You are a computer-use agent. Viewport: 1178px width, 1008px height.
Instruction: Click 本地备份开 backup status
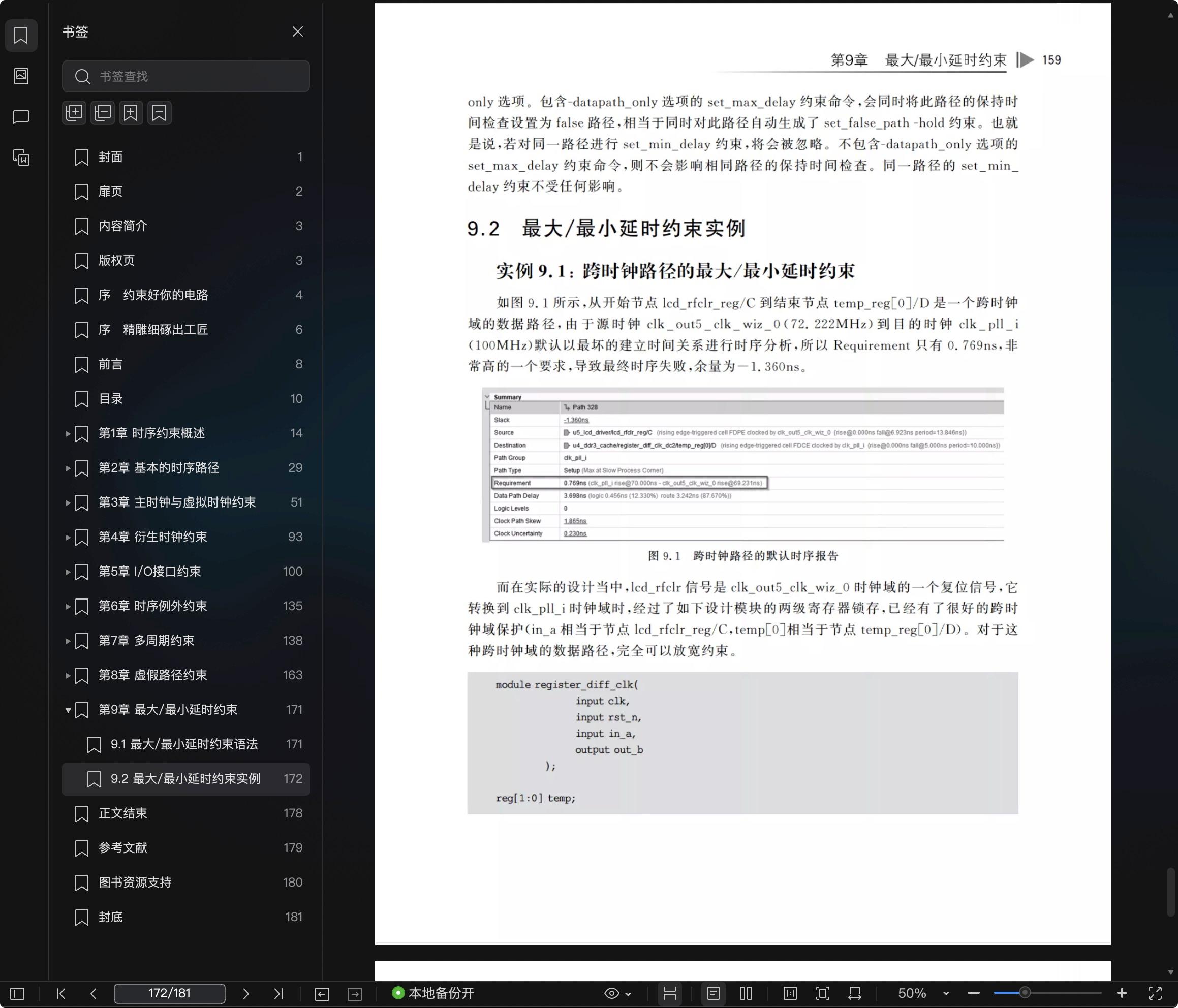coord(433,993)
